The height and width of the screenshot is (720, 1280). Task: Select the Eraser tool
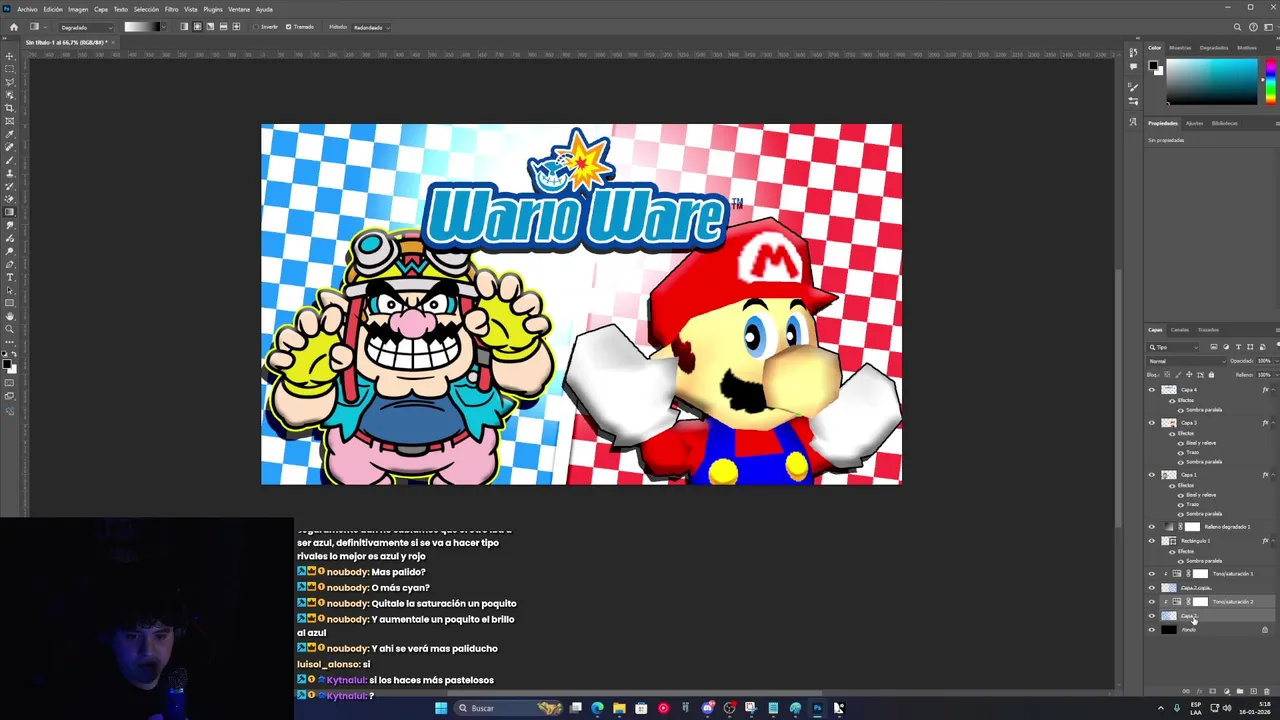pyautogui.click(x=10, y=199)
